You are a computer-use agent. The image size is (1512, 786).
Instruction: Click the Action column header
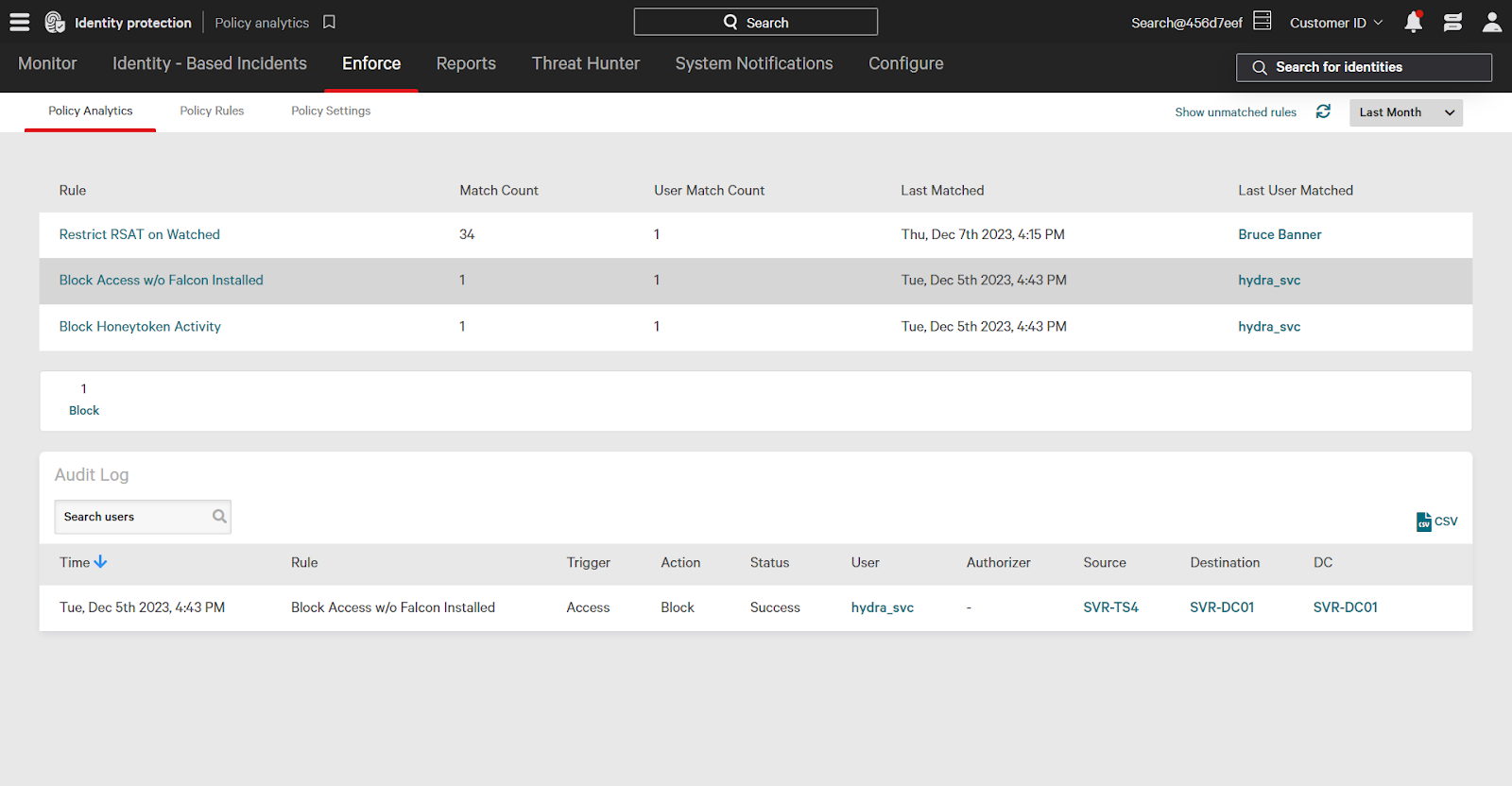tap(680, 562)
